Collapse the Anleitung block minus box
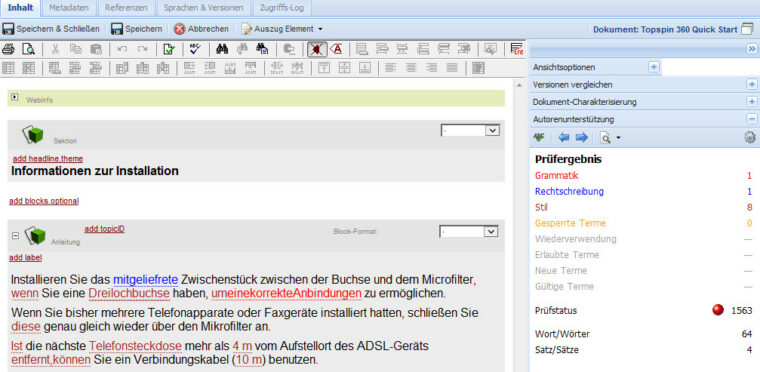760x372 pixels. click(15, 235)
